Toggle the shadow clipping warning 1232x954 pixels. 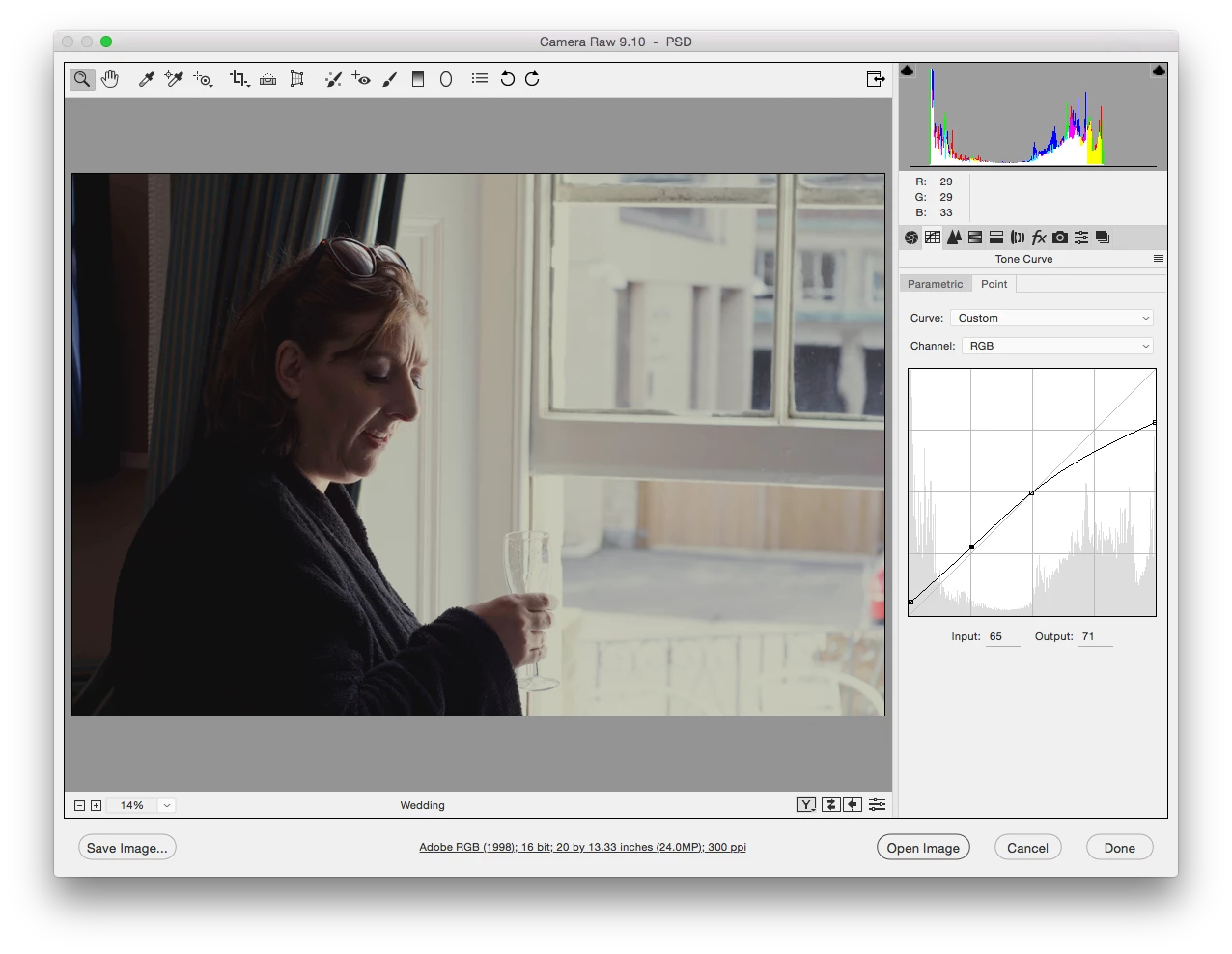point(908,70)
